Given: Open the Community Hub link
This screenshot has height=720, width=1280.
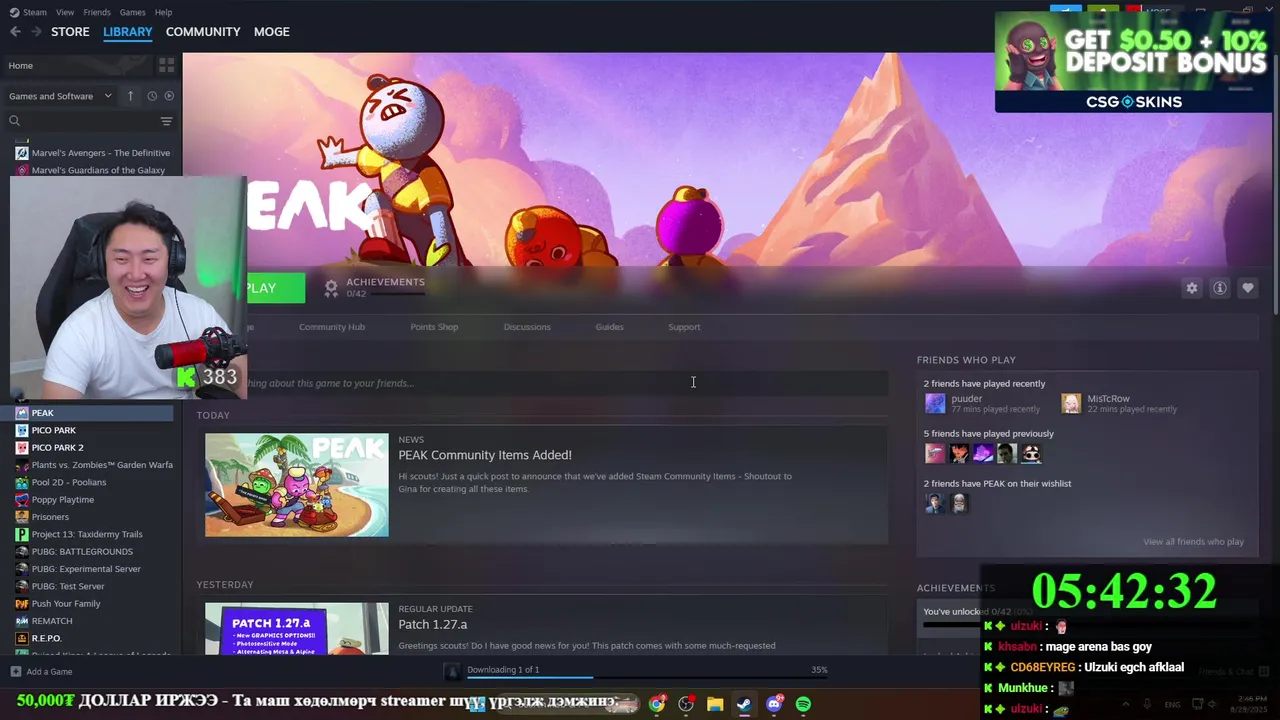Looking at the screenshot, I should click(332, 327).
